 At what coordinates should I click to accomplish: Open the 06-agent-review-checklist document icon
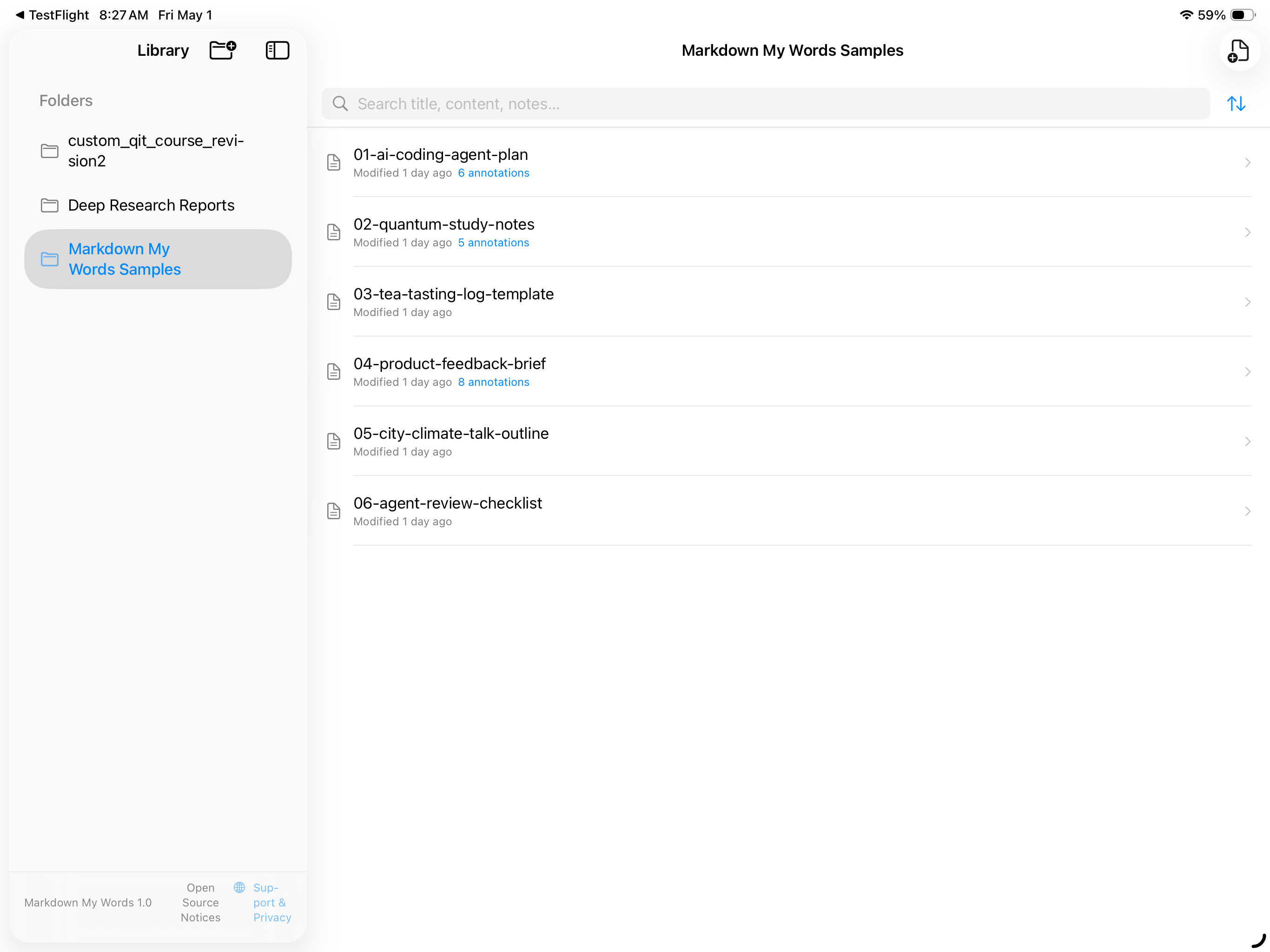click(x=334, y=511)
